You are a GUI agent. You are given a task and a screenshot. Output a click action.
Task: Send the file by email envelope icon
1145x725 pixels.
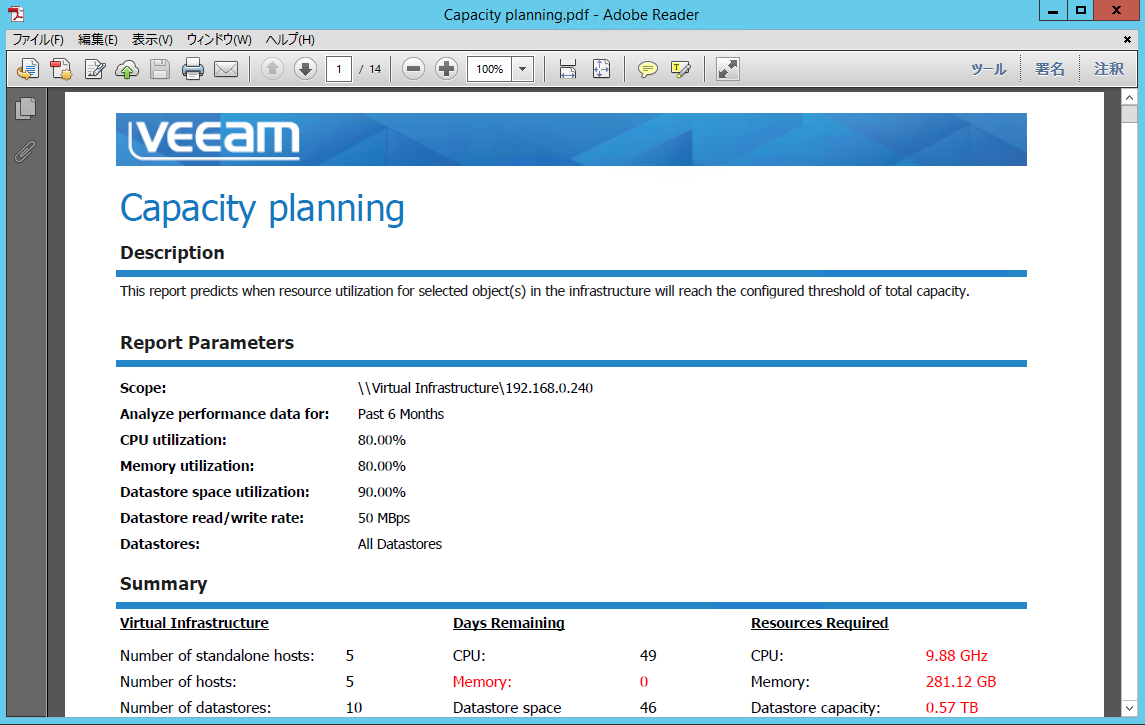coord(226,69)
